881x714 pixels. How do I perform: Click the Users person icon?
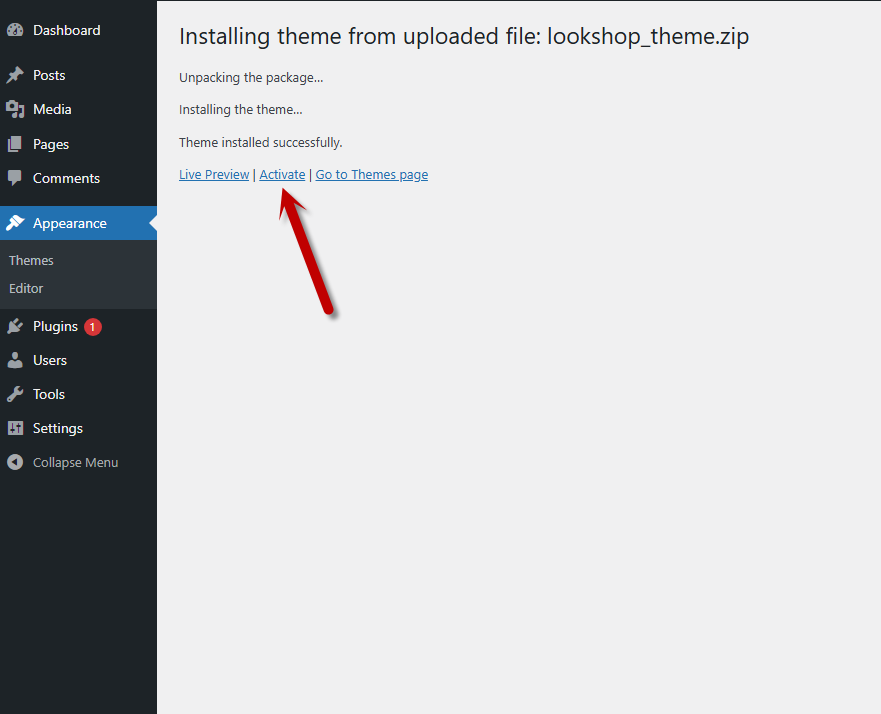[x=15, y=360]
